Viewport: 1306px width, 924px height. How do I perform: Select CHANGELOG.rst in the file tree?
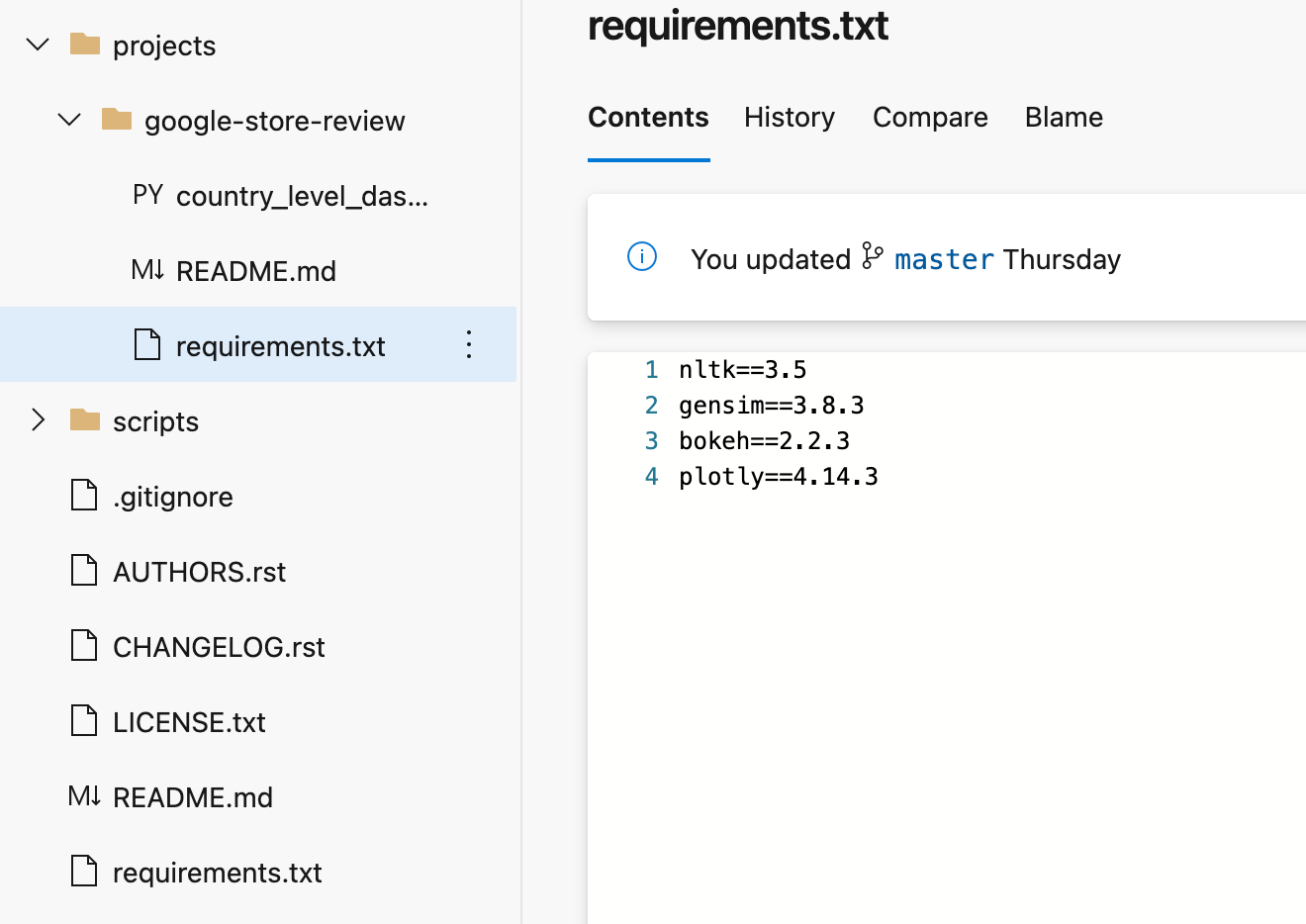pyautogui.click(x=219, y=647)
